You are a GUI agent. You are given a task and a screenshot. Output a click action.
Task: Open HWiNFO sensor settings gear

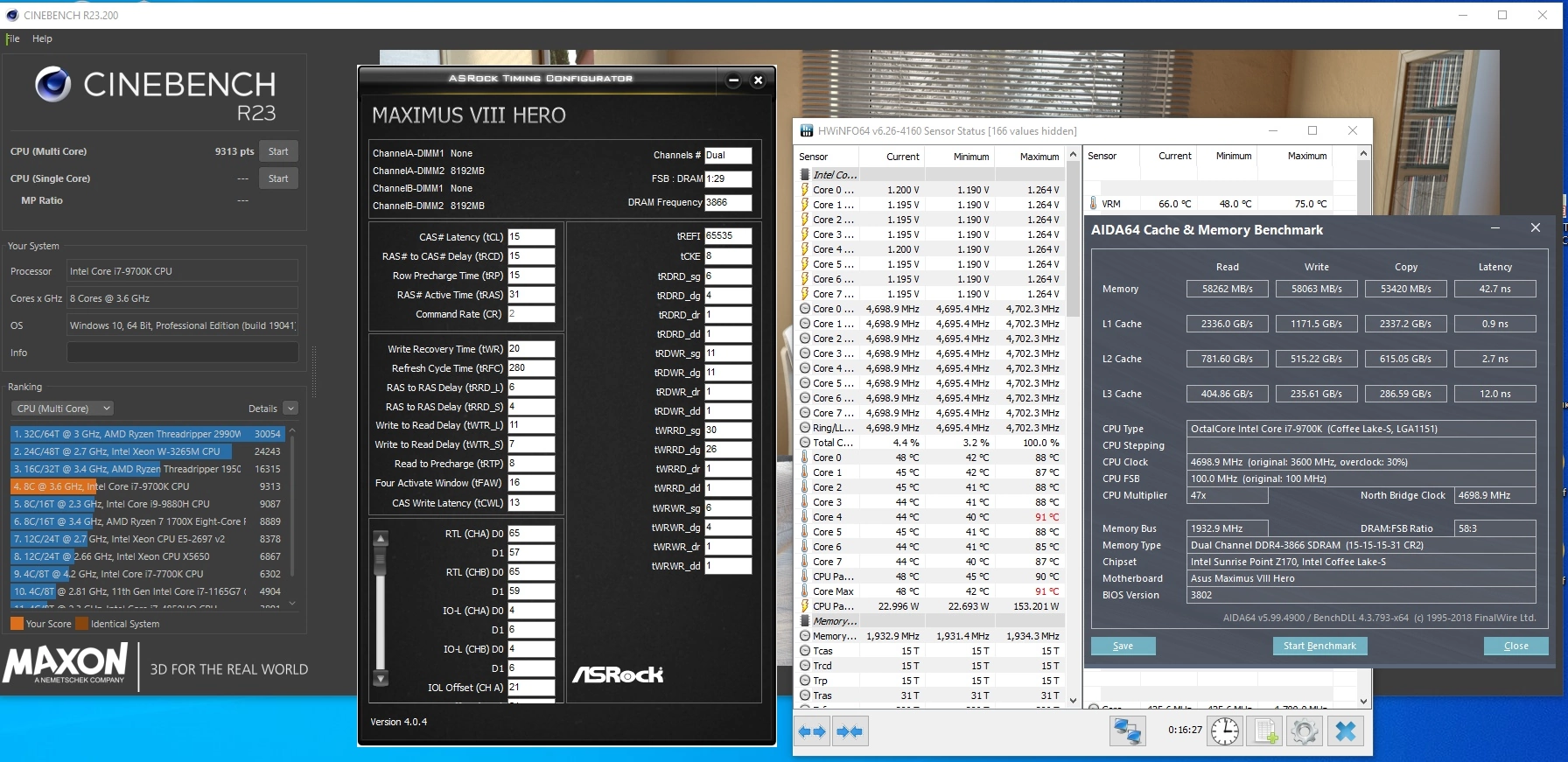coord(1305,731)
